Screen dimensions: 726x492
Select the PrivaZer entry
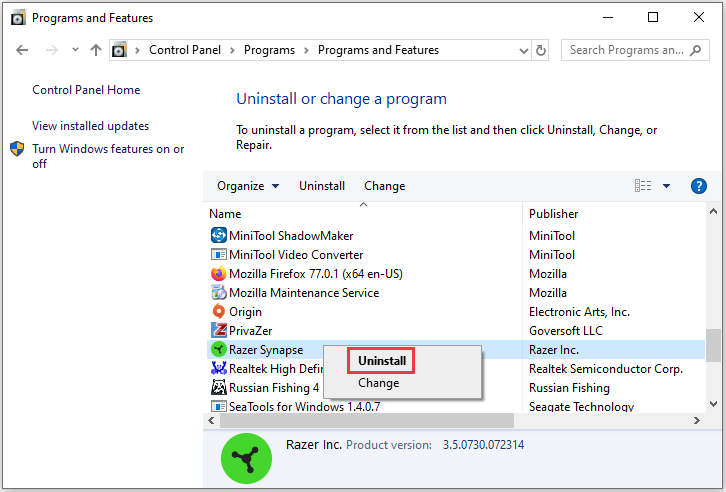[x=250, y=330]
